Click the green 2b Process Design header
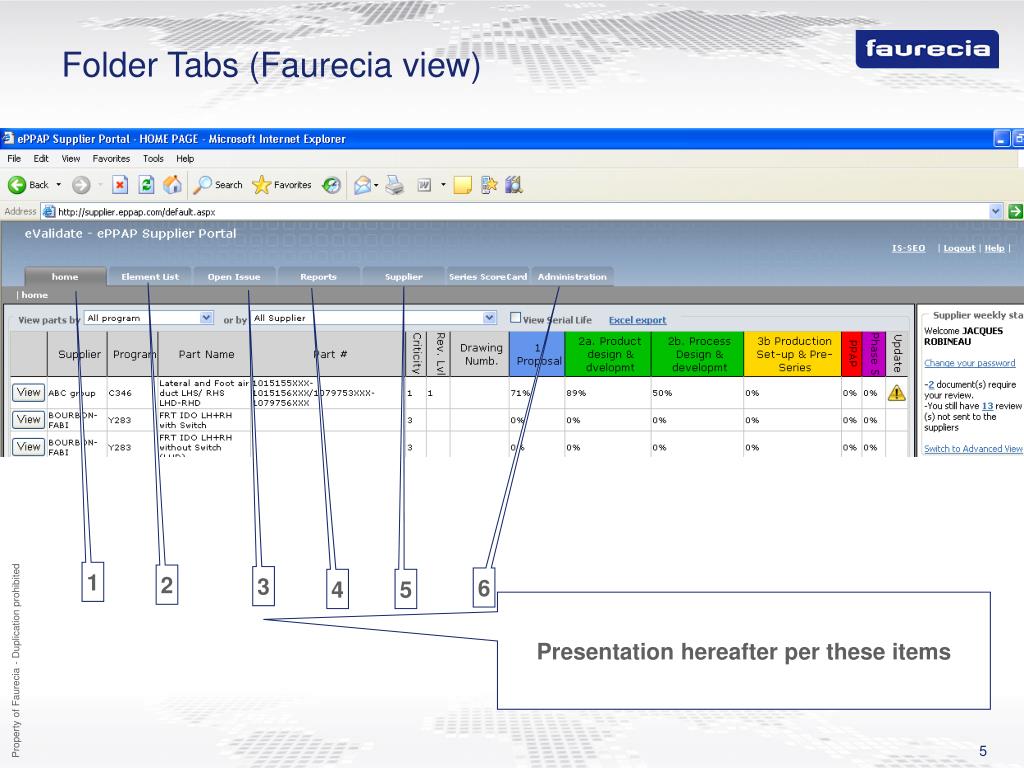The image size is (1024, 768). [x=699, y=354]
